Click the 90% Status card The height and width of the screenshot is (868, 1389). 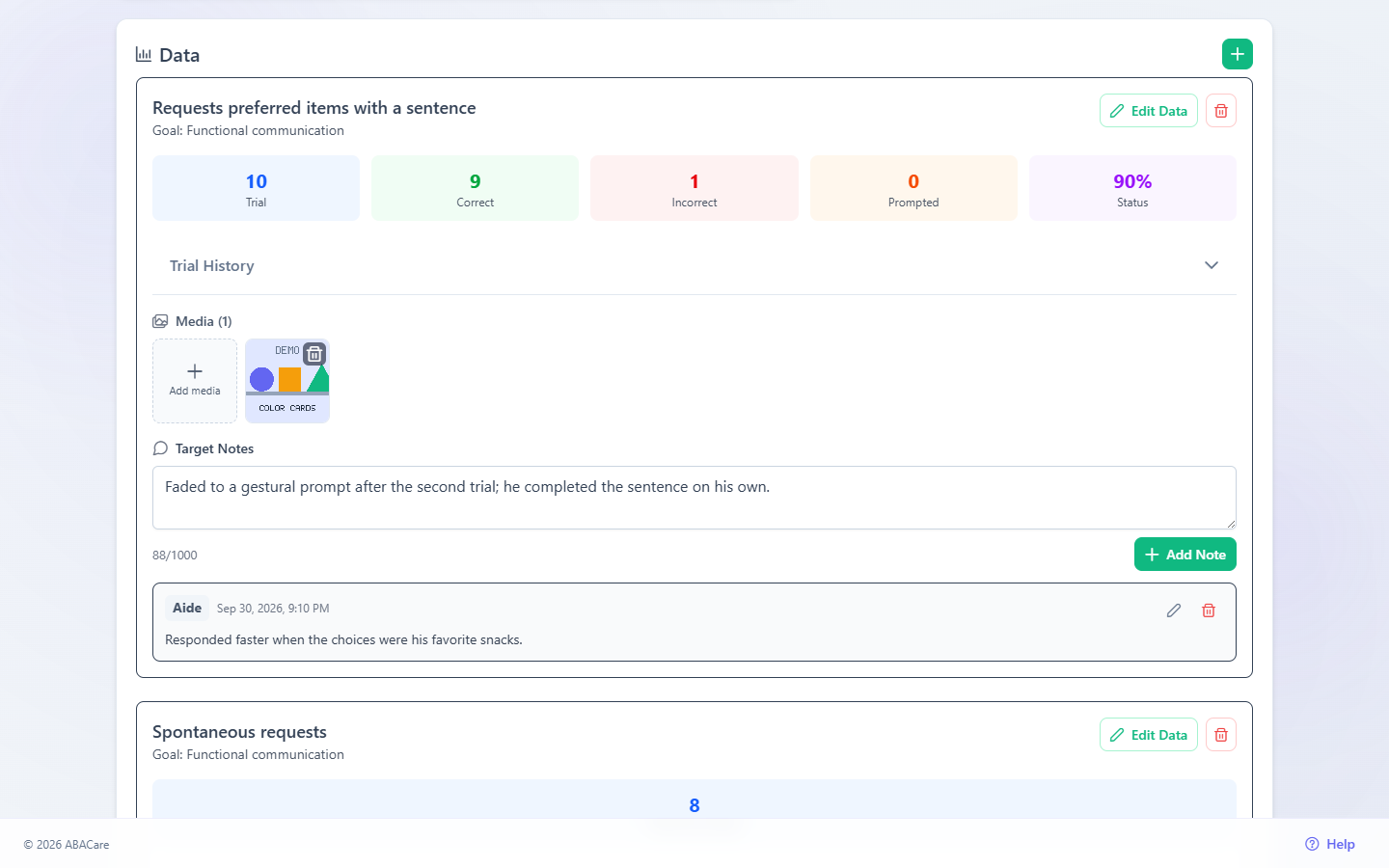pos(1132,188)
